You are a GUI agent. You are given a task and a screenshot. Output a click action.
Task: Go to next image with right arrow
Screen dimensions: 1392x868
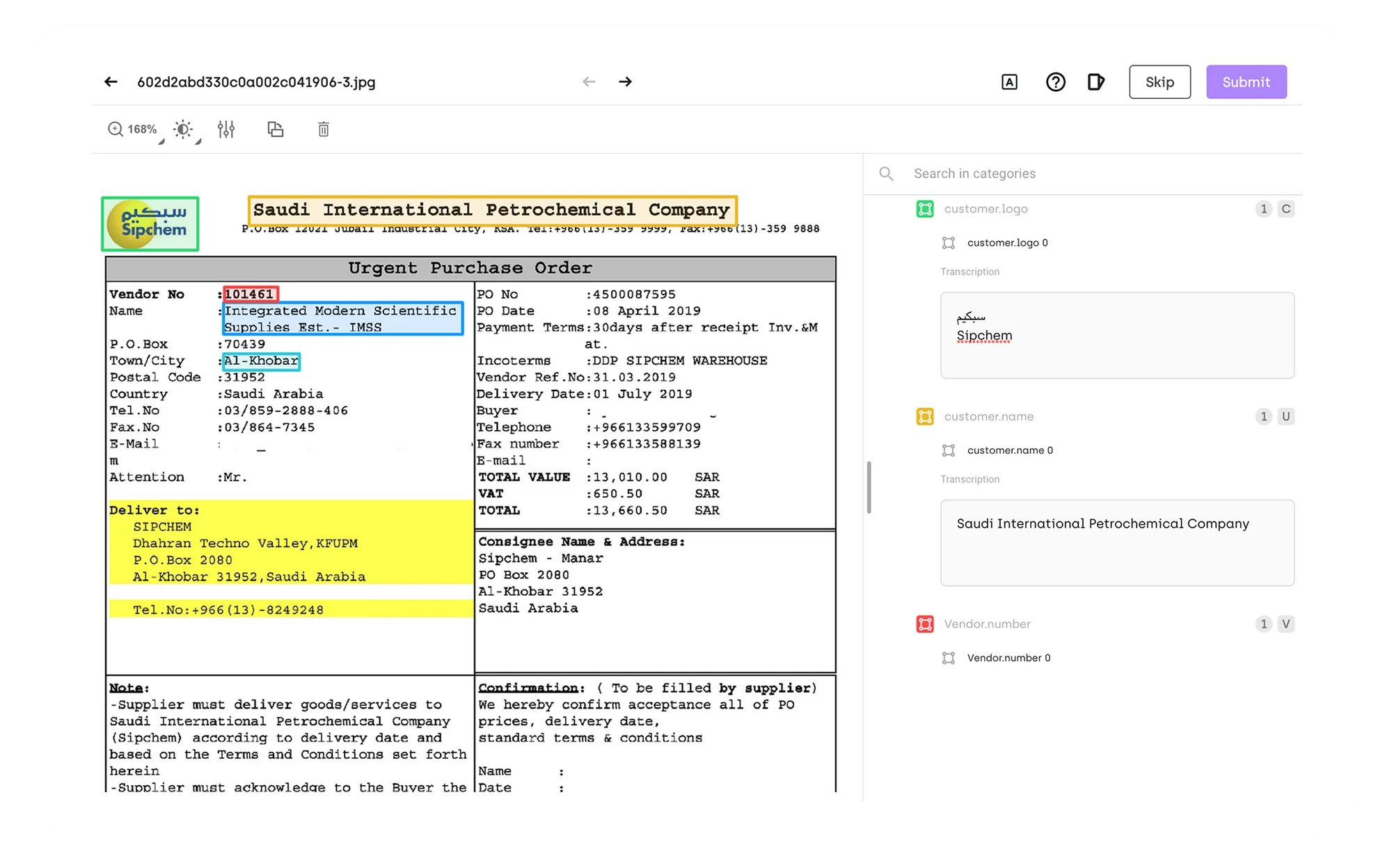point(625,82)
